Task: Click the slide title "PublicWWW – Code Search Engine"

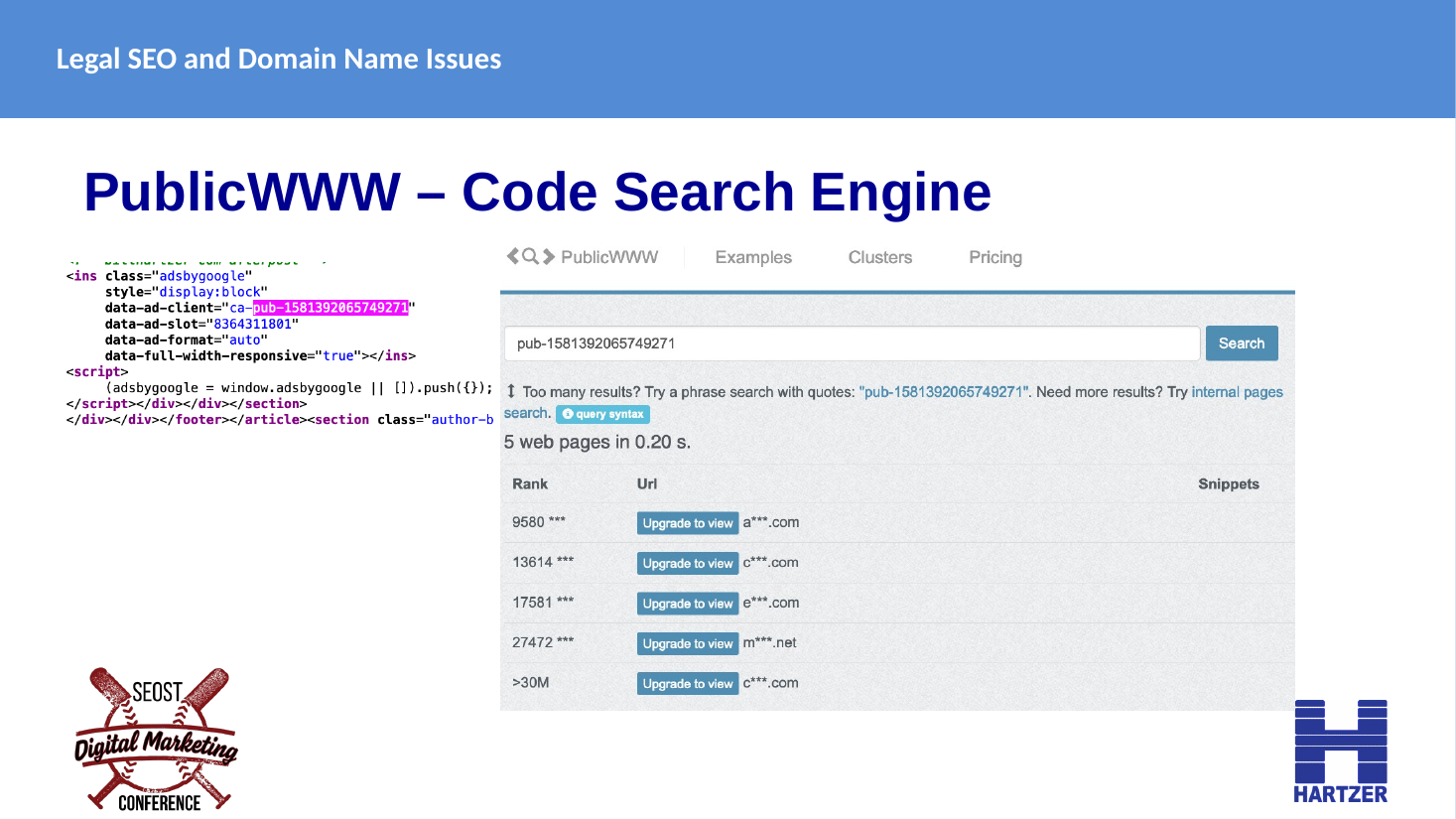Action: point(538,192)
